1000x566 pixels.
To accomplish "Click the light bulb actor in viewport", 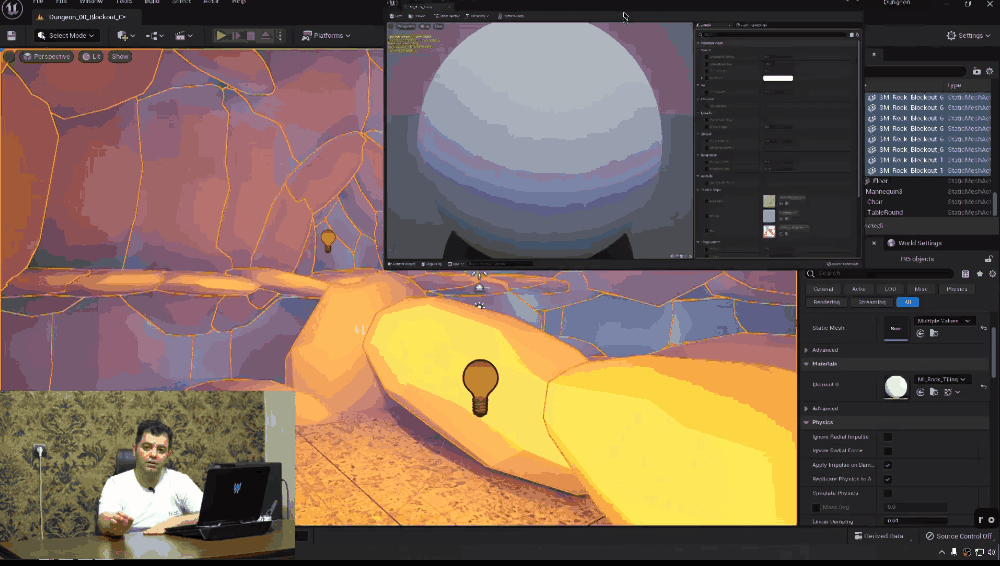I will click(x=480, y=387).
